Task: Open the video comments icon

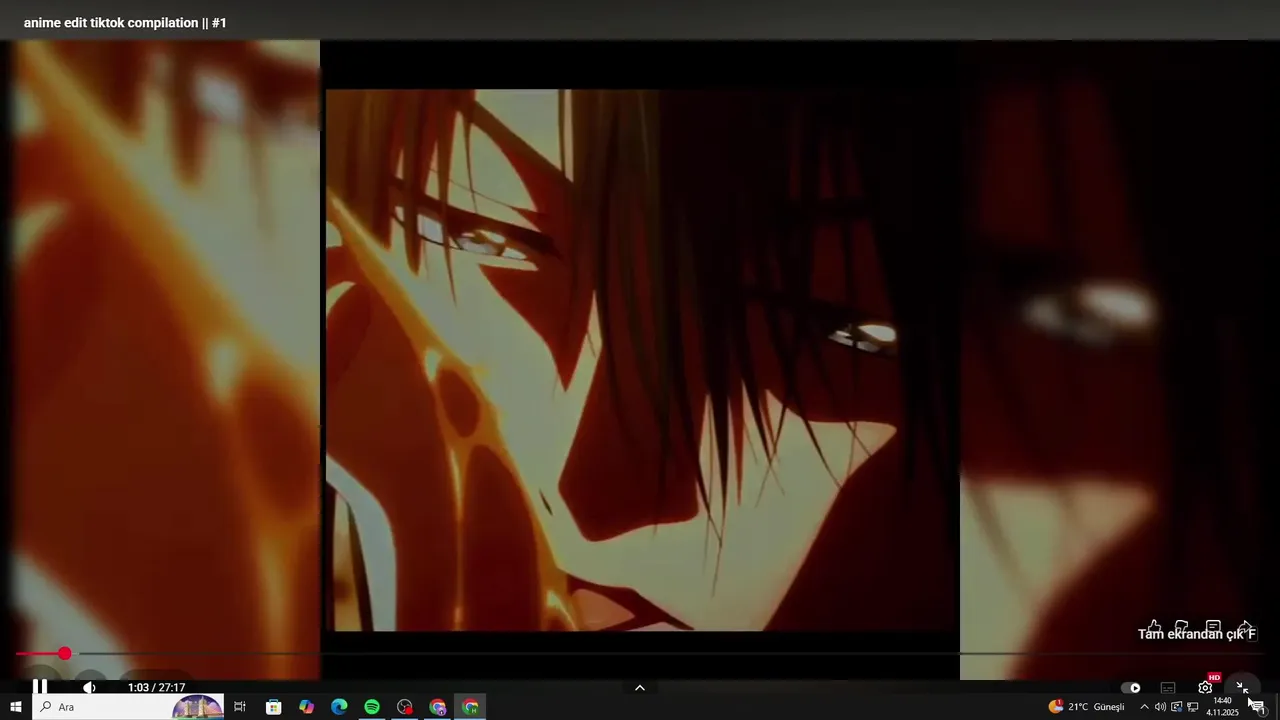Action: click(1213, 628)
